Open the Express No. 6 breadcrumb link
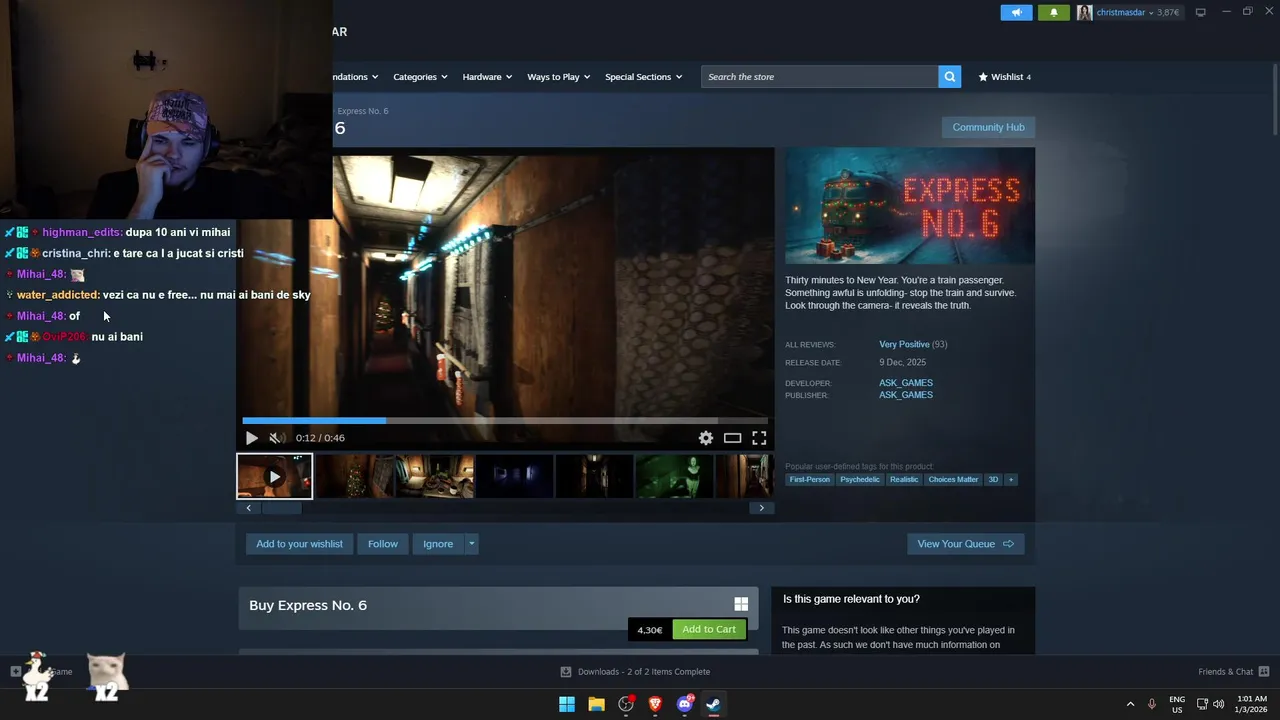Image resolution: width=1280 pixels, height=720 pixels. tap(363, 111)
